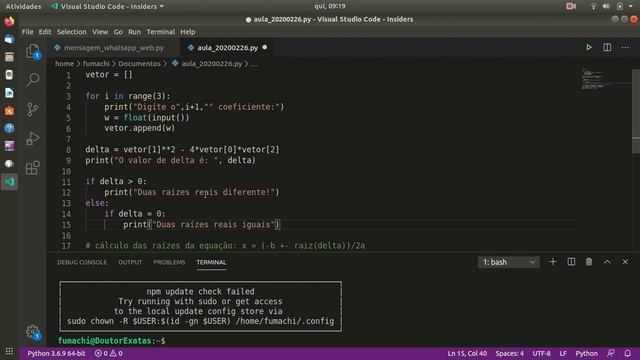This screenshot has height=360, width=640.
Task: Switch to the Problems panel tab
Action: click(x=169, y=262)
